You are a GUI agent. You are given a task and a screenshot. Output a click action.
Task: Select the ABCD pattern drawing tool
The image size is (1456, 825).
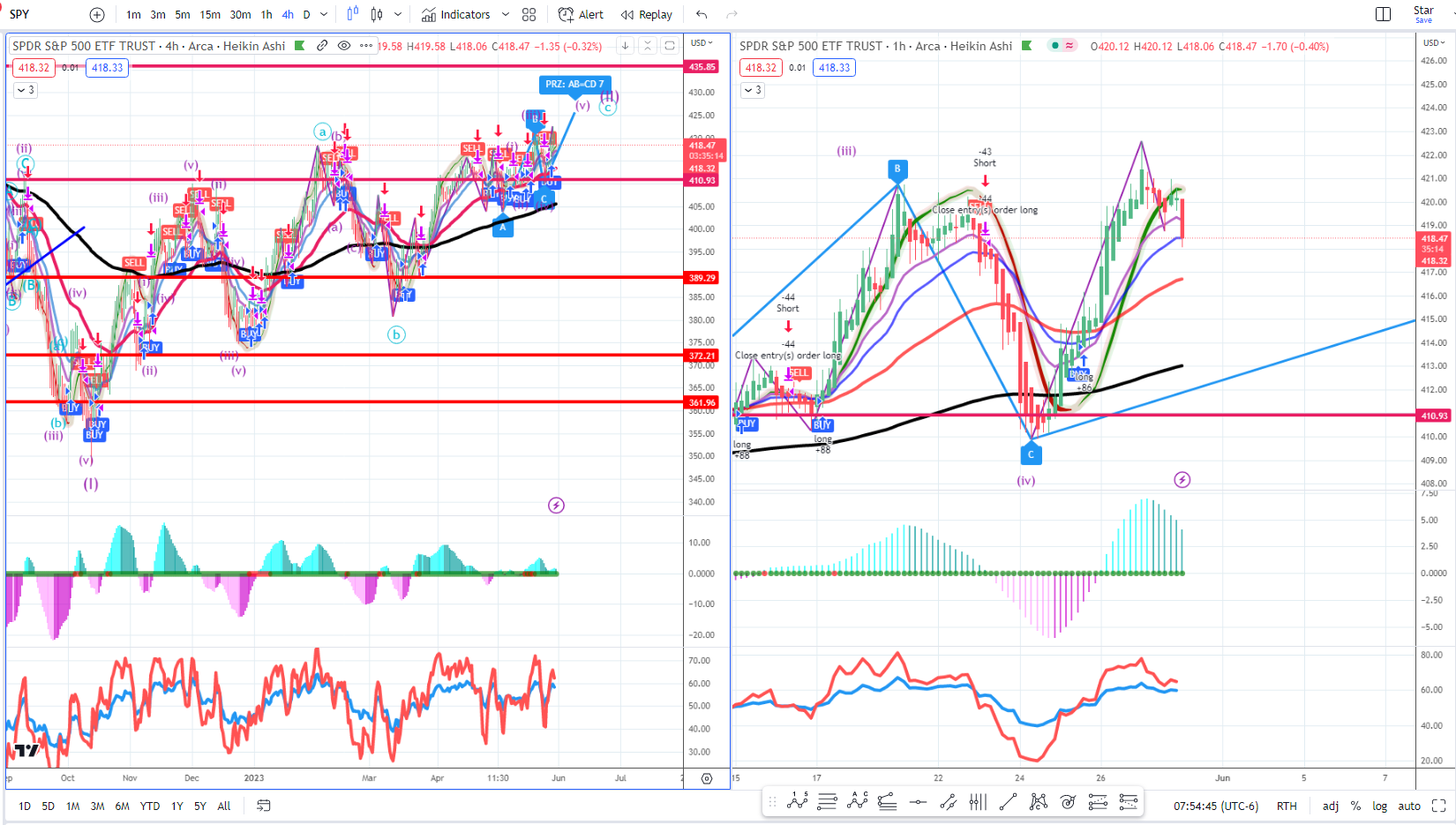pos(1039,801)
